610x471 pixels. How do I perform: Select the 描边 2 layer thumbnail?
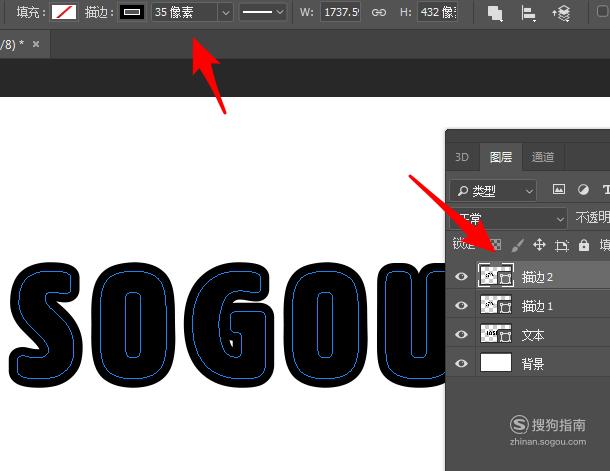(496, 275)
